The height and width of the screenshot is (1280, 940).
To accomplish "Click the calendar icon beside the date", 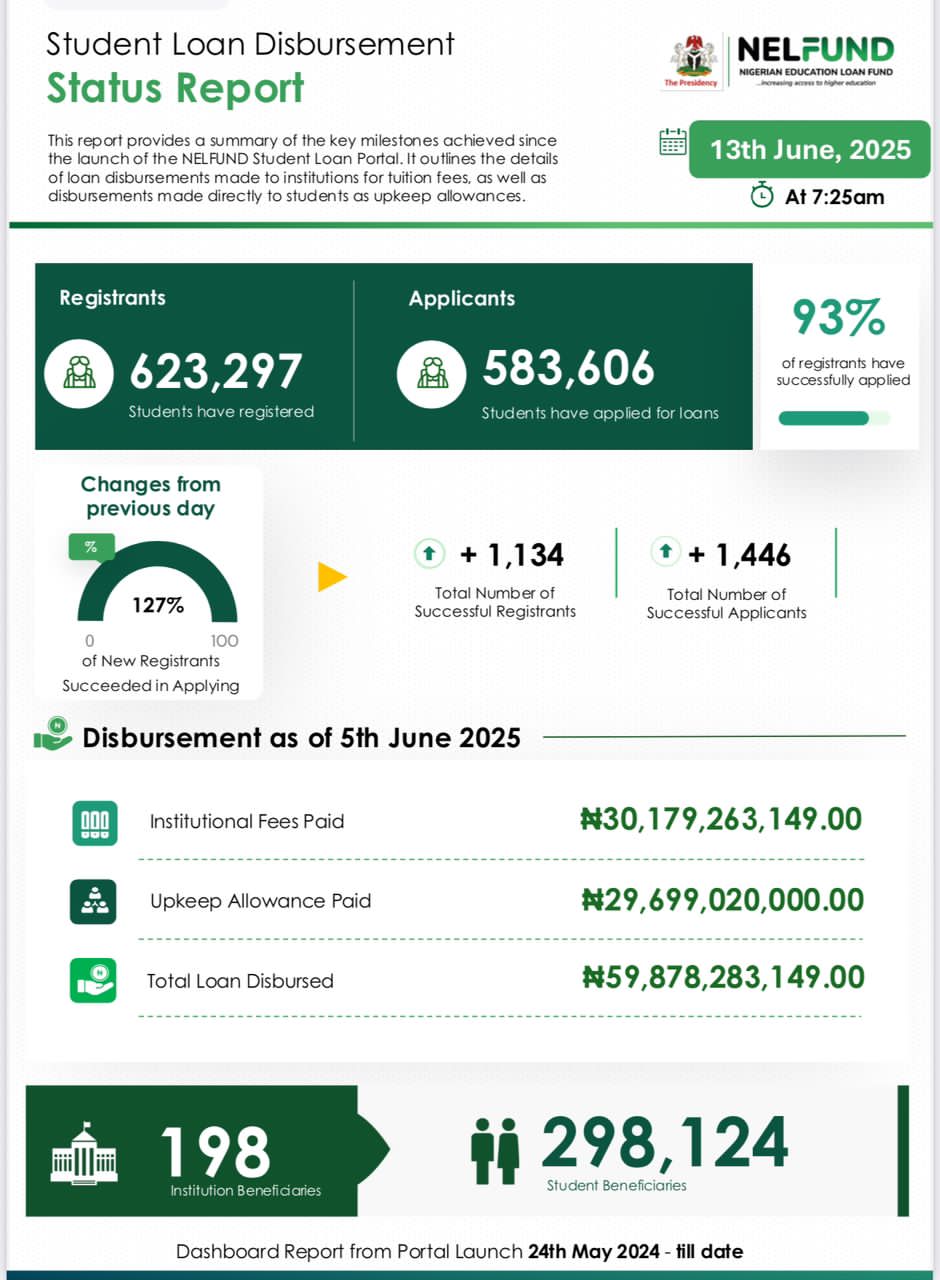I will 673,142.
